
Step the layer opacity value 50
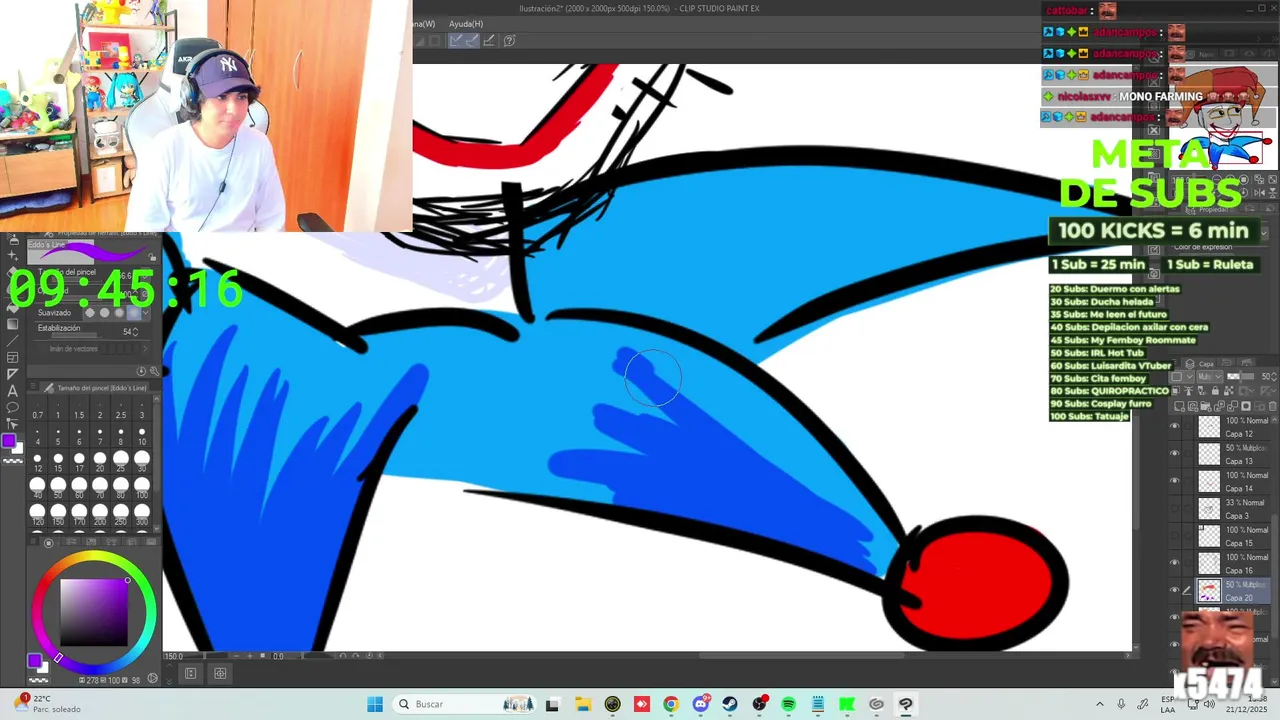[x=1275, y=377]
